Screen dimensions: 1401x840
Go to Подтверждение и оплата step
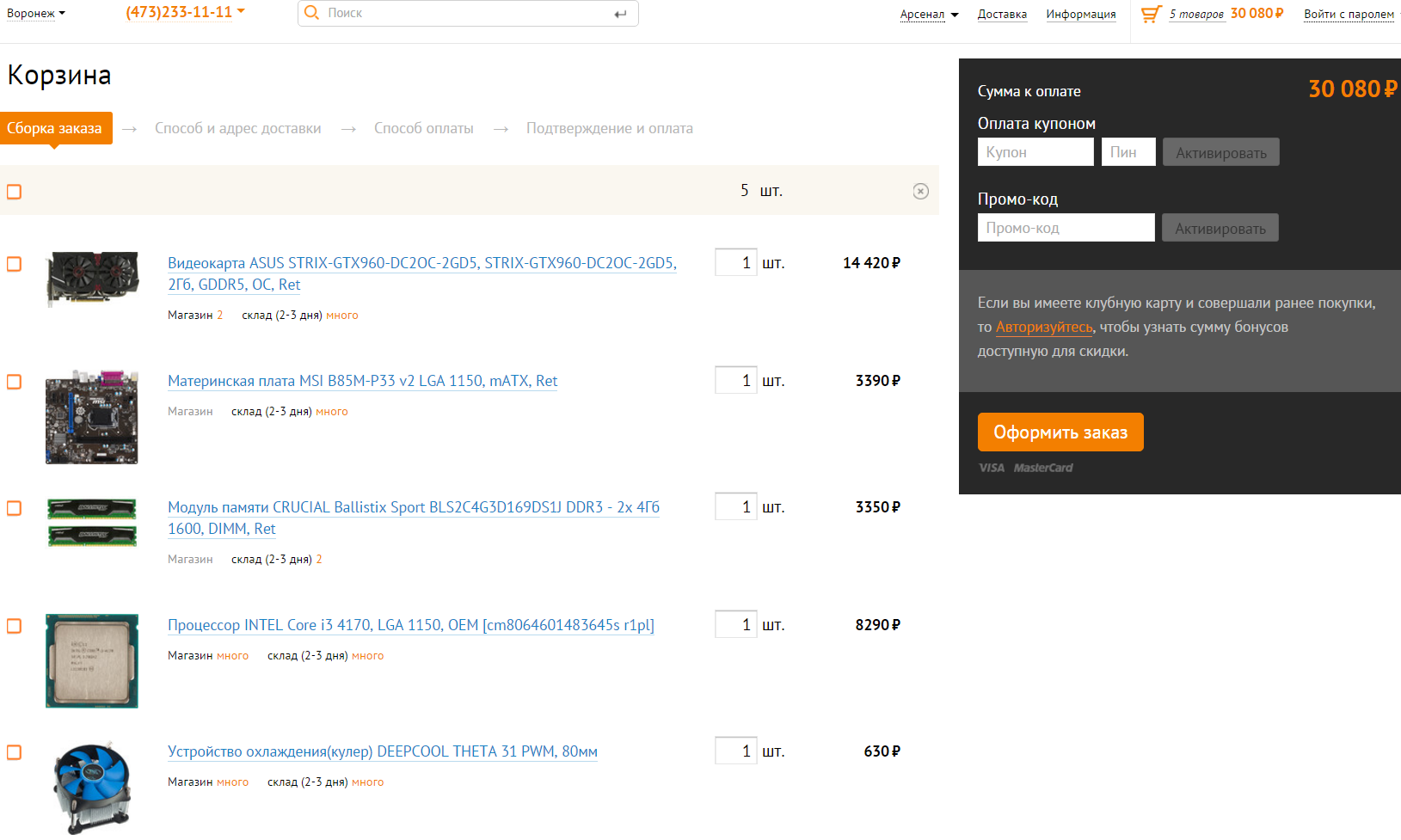[610, 128]
